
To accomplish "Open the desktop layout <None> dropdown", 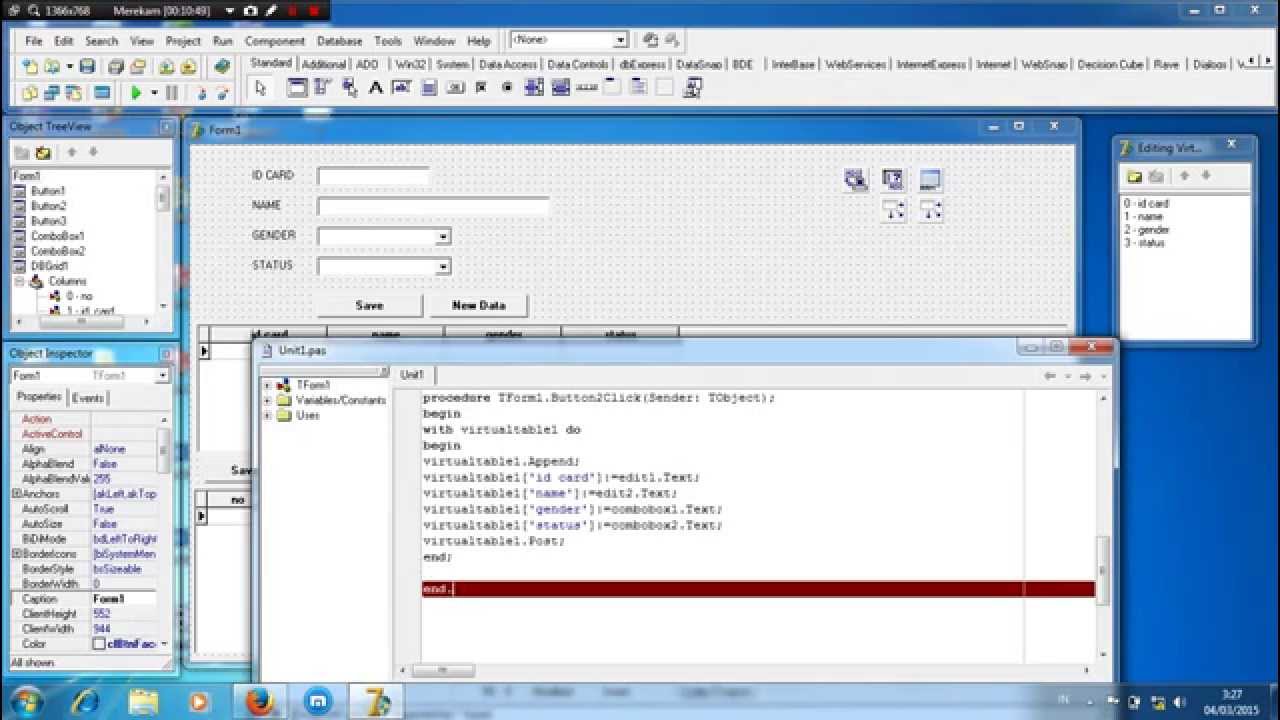I will pos(620,40).
